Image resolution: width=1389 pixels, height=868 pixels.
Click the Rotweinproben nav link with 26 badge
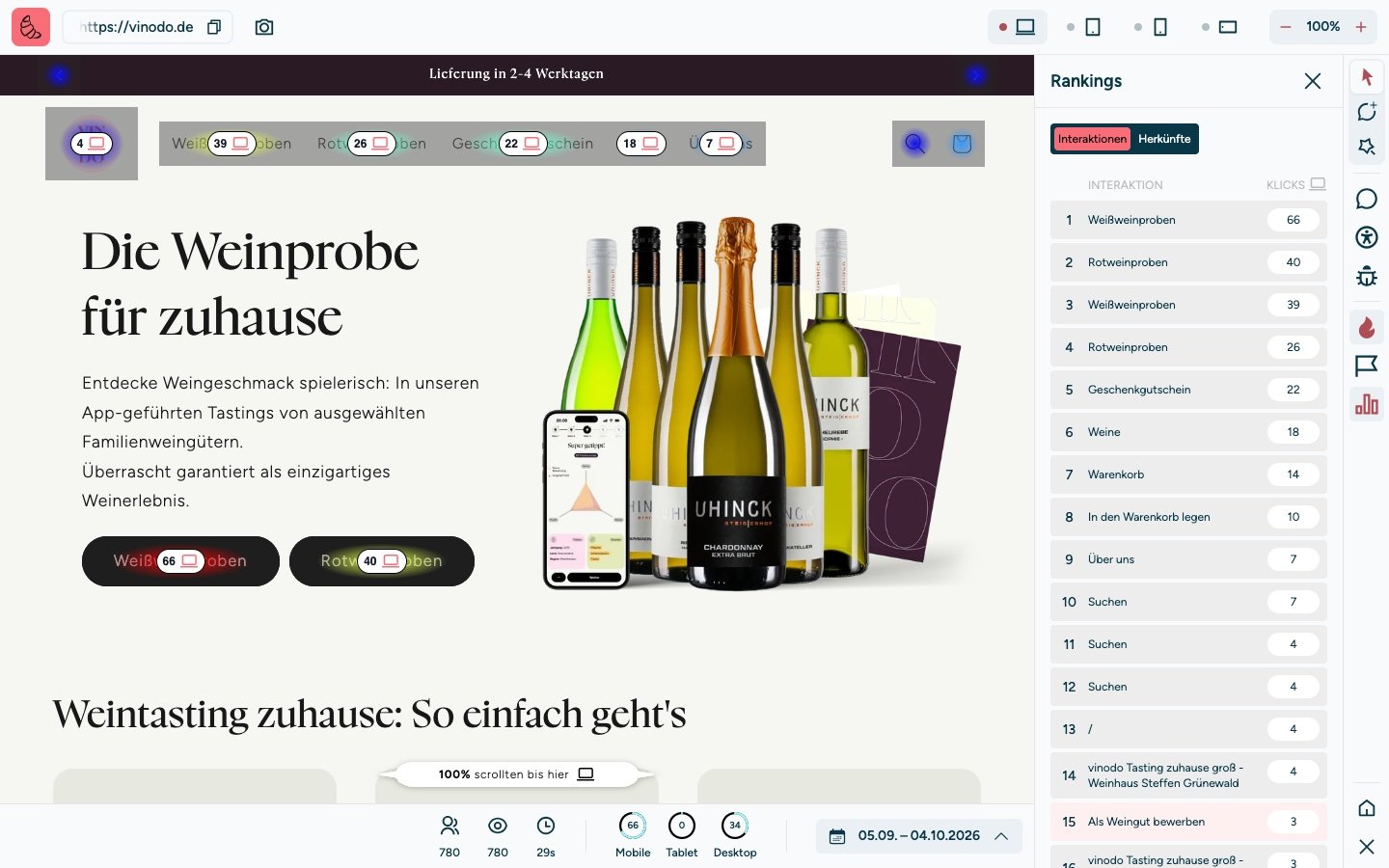tap(371, 144)
